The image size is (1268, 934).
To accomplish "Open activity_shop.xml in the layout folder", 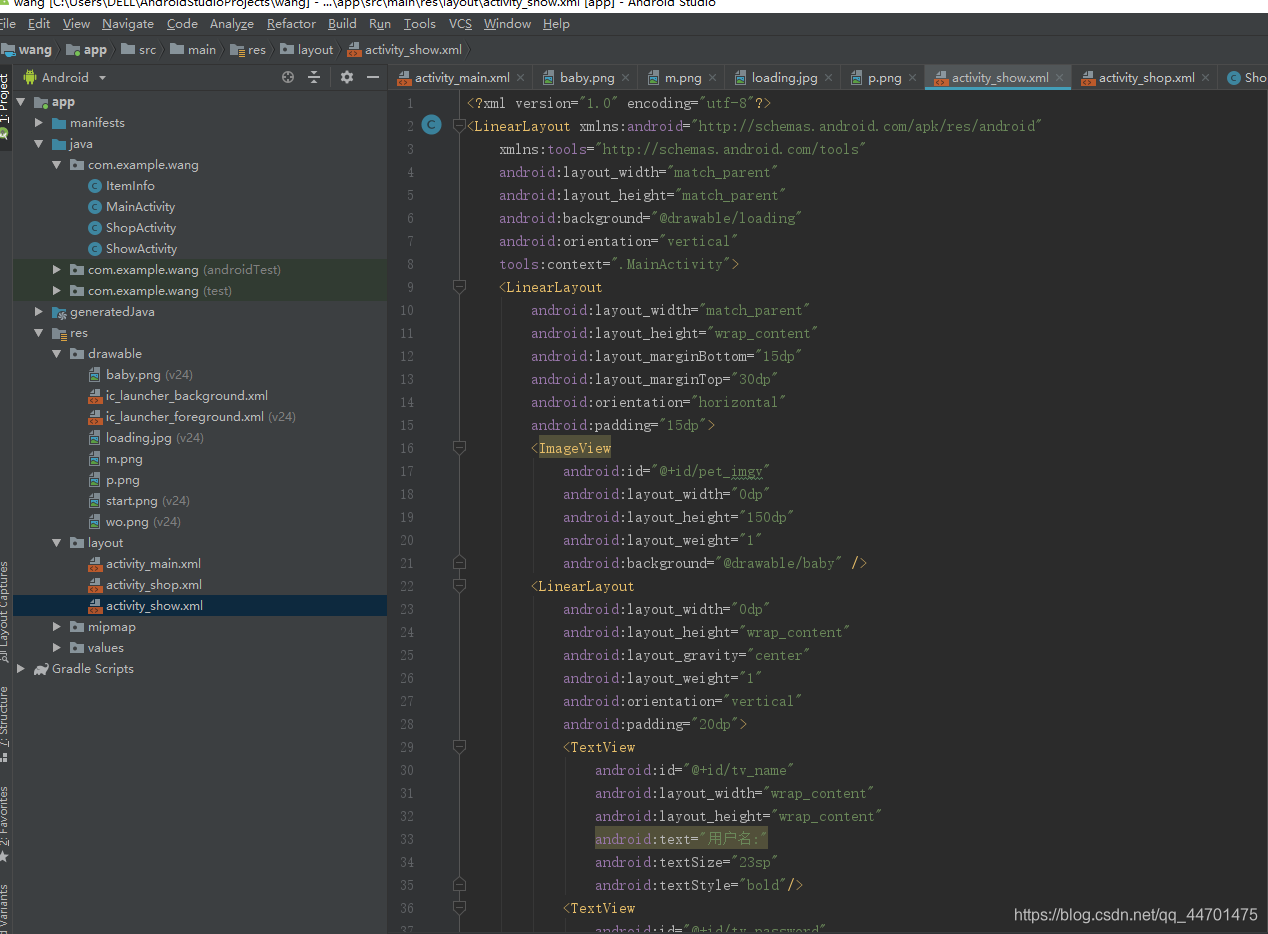I will [154, 585].
